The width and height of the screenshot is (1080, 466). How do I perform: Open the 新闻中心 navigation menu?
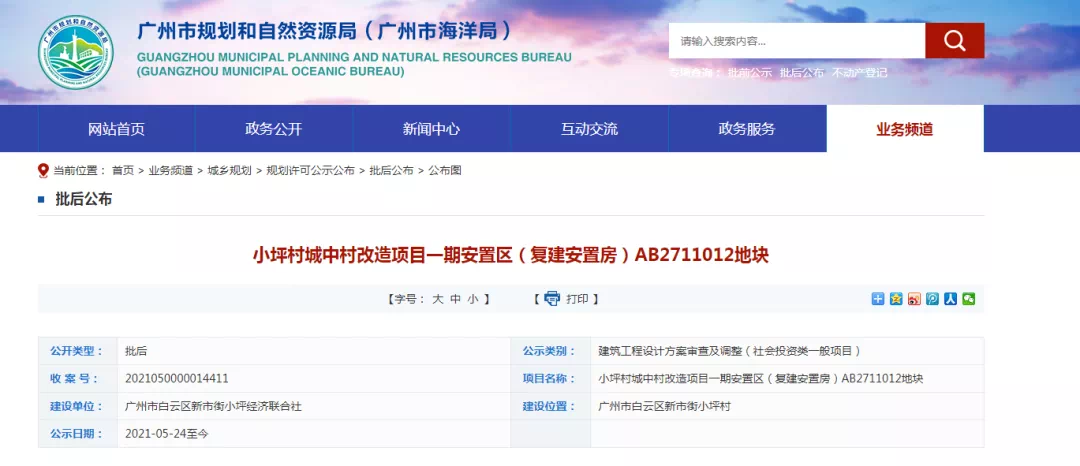tap(431, 129)
